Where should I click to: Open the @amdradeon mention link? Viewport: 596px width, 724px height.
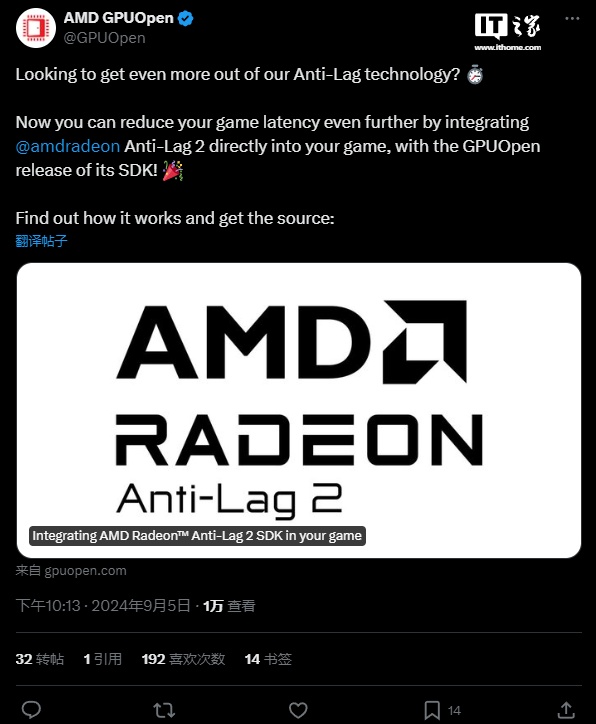(67, 146)
